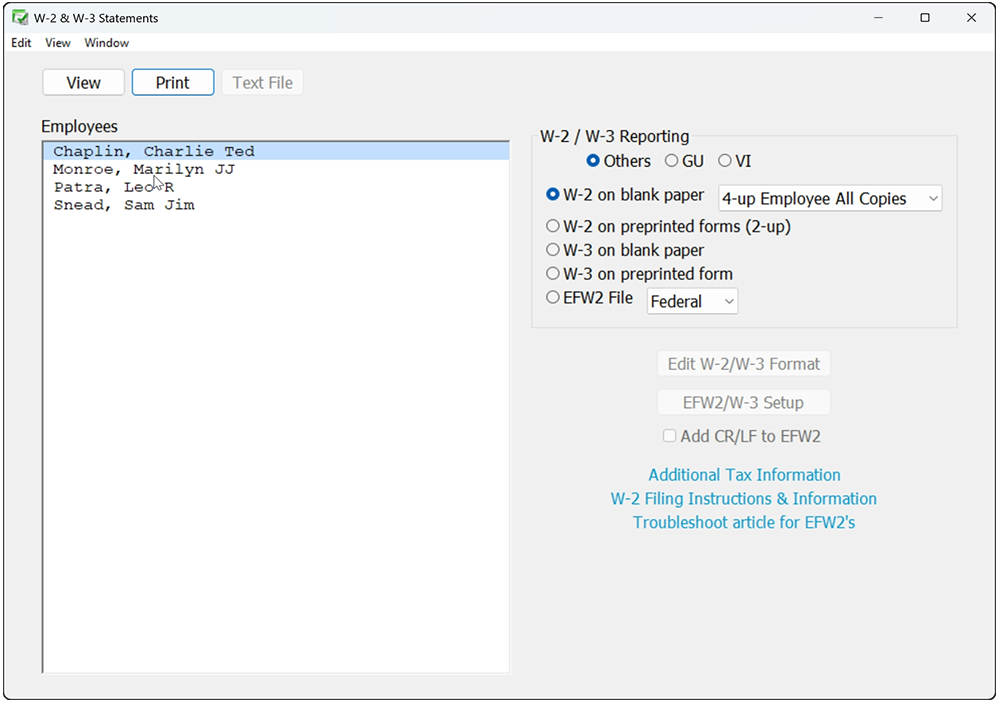Minimize the W-2 & W-3 Statements window

[x=878, y=18]
